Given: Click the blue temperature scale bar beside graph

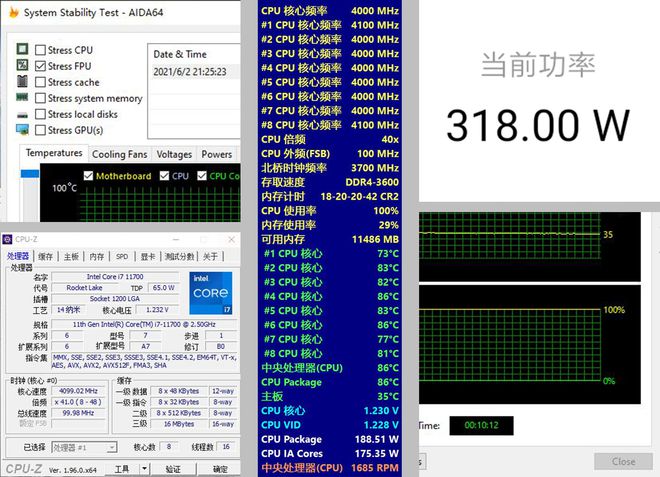Looking at the screenshot, I should (30, 173).
